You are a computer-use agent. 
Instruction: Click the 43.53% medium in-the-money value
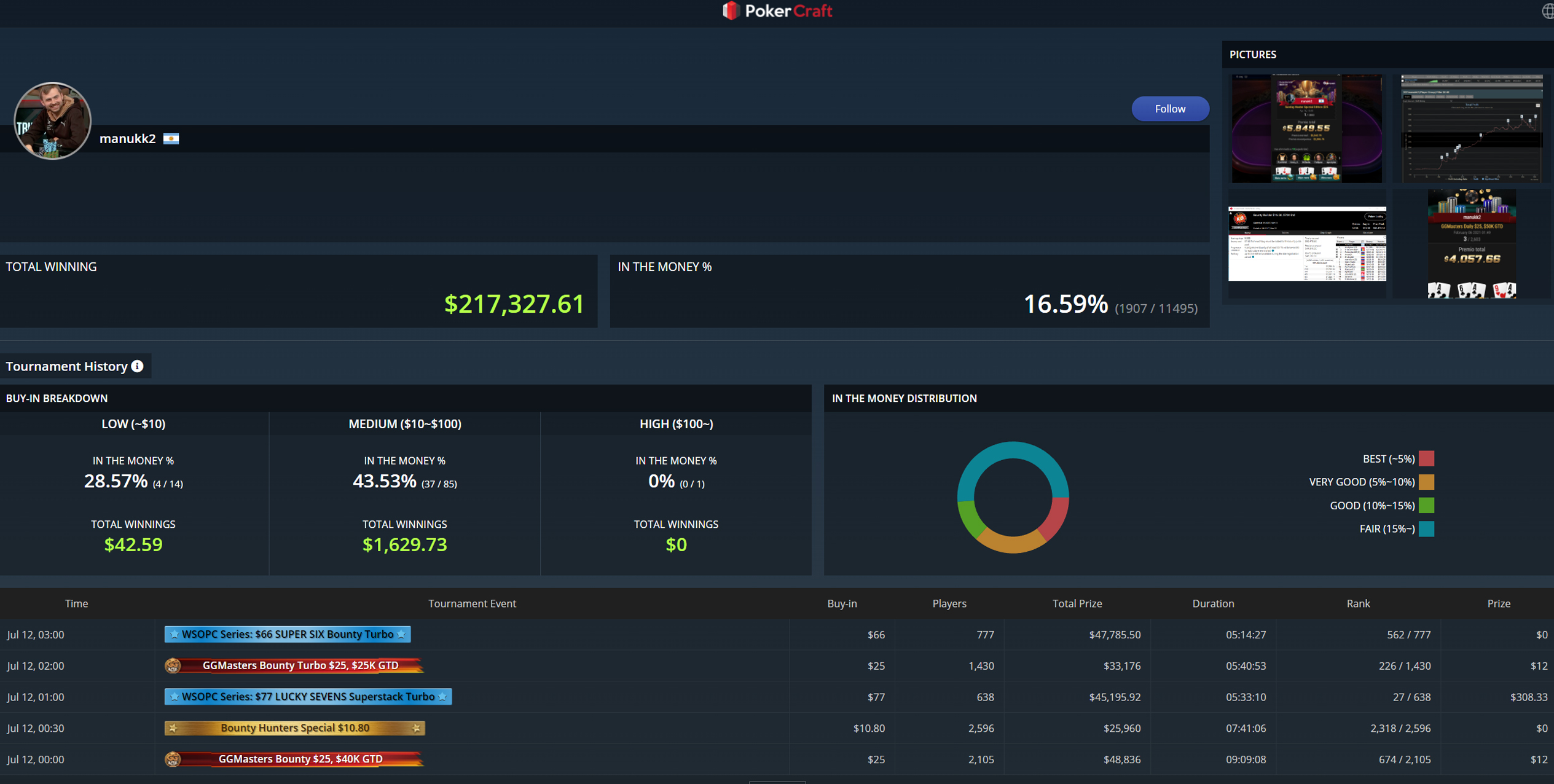(385, 481)
